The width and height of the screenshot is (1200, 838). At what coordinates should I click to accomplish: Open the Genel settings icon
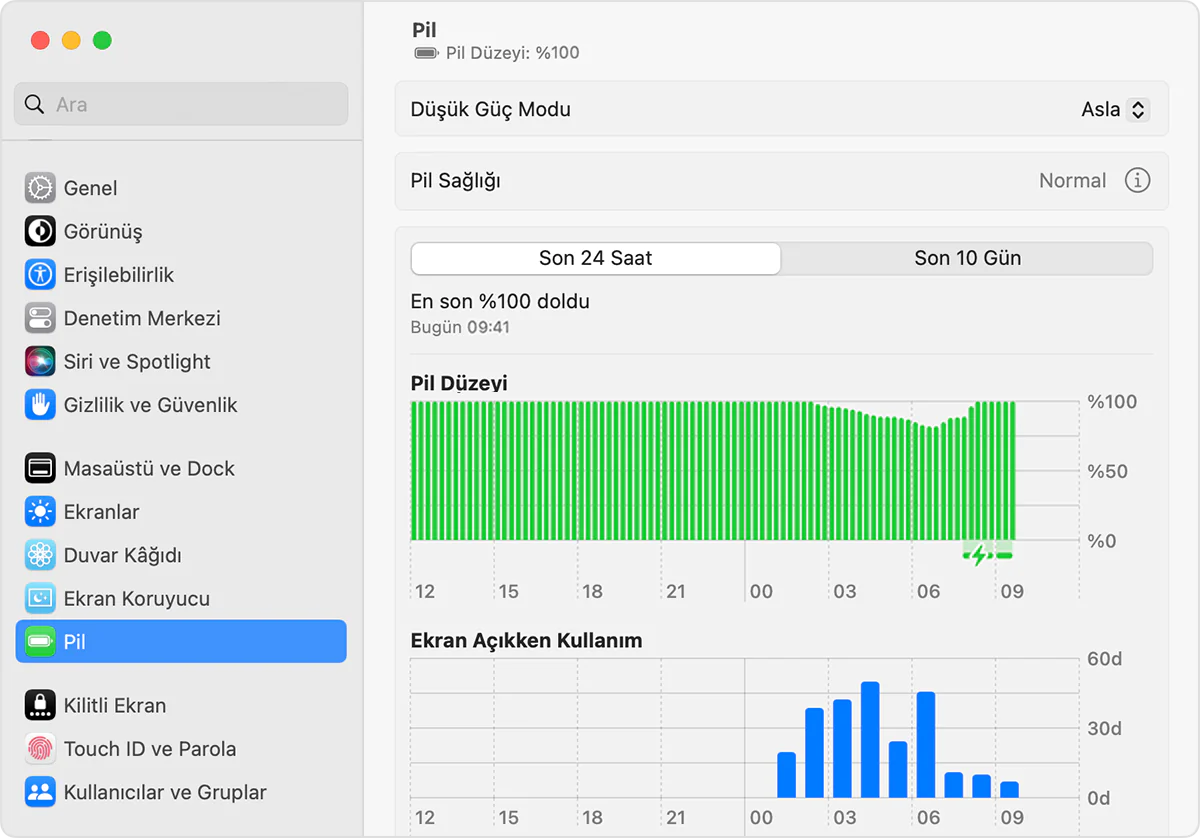[x=38, y=188]
